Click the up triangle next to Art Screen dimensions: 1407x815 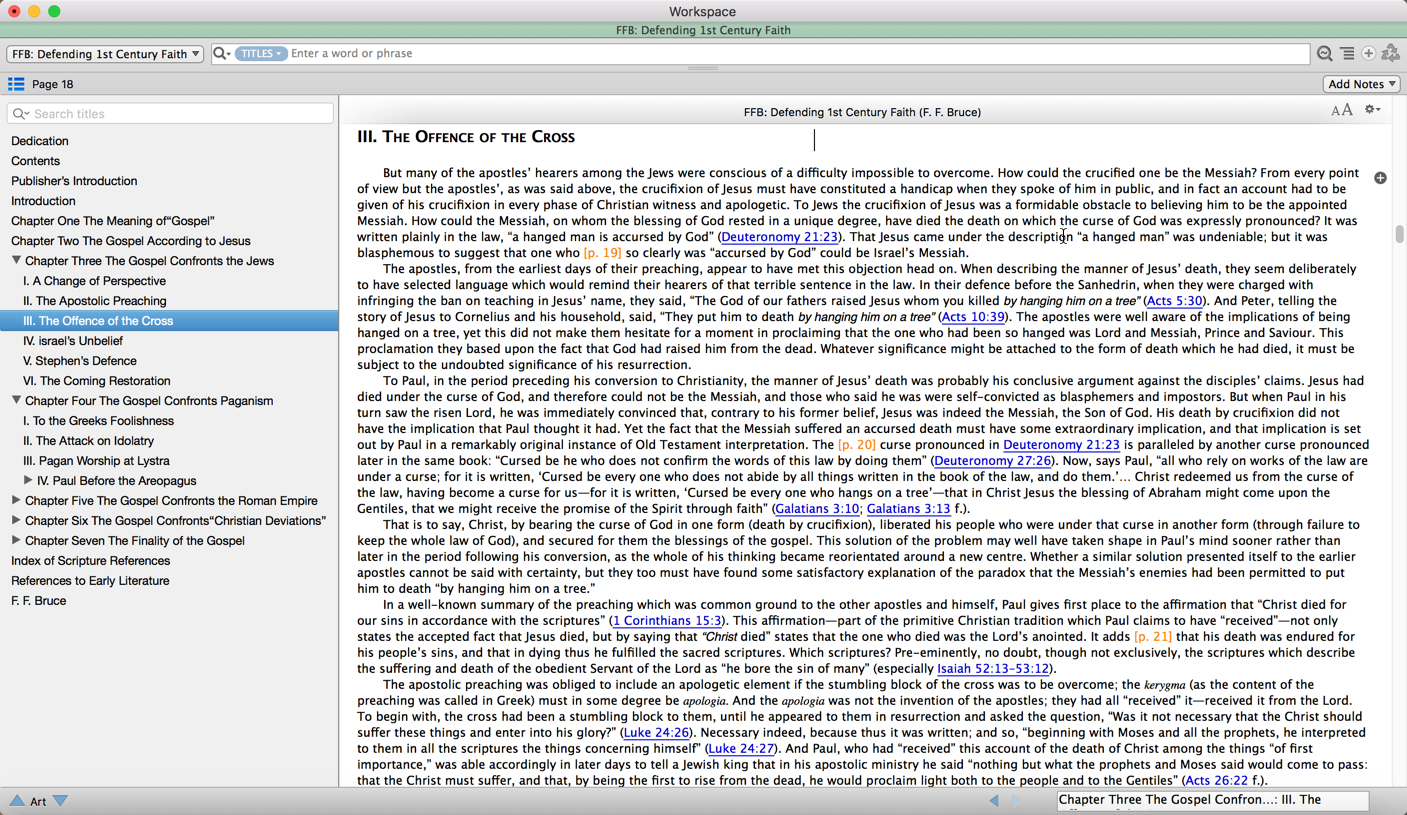(x=17, y=801)
